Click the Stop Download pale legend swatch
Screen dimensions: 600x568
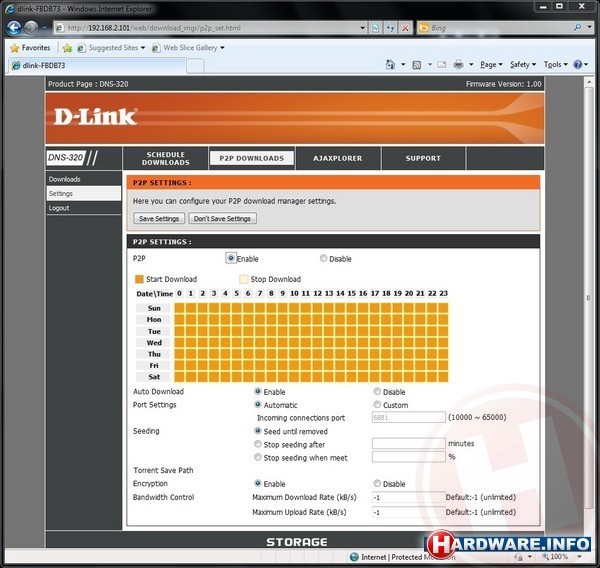point(243,279)
